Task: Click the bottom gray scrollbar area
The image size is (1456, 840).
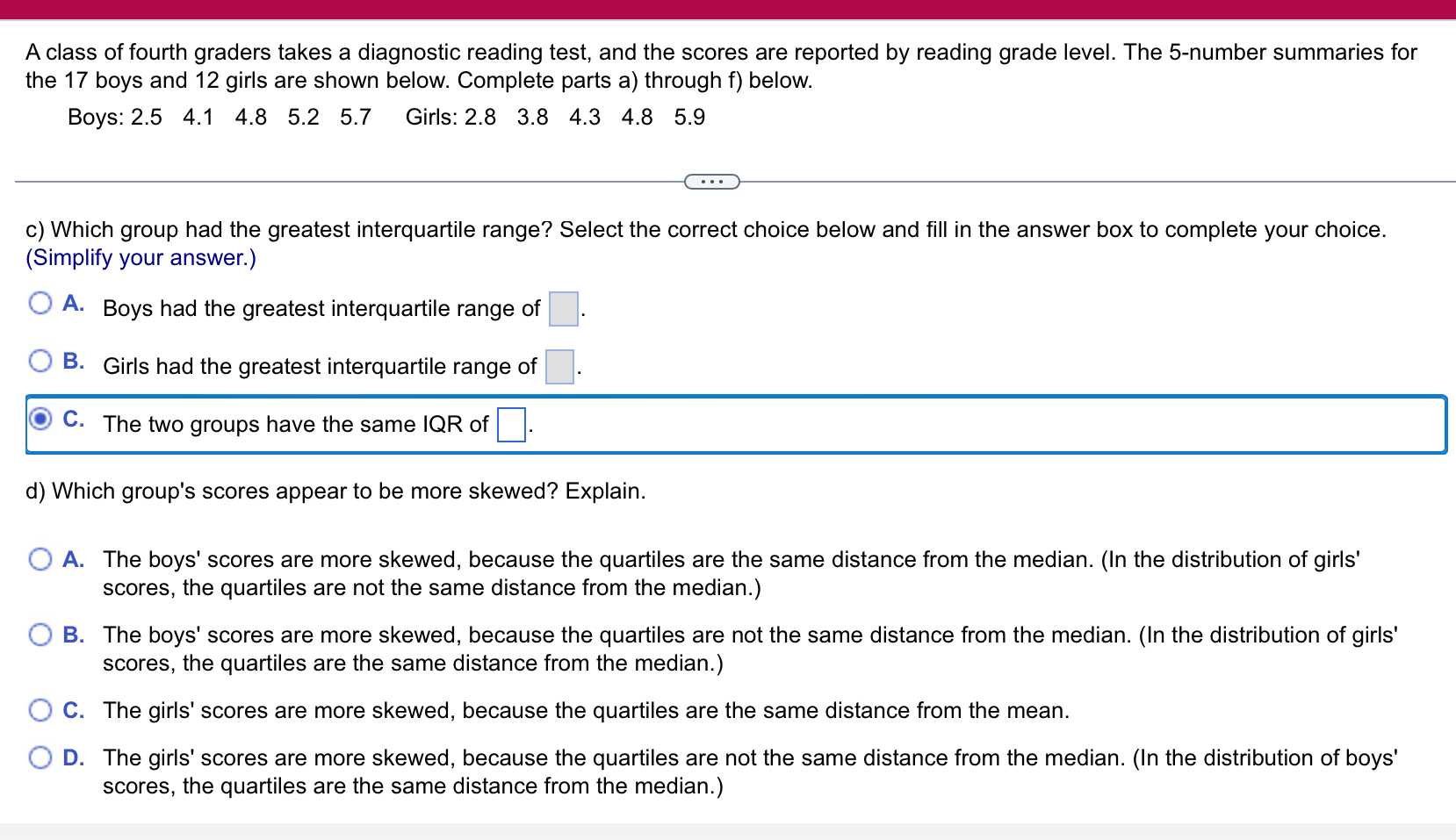Action: (x=728, y=829)
